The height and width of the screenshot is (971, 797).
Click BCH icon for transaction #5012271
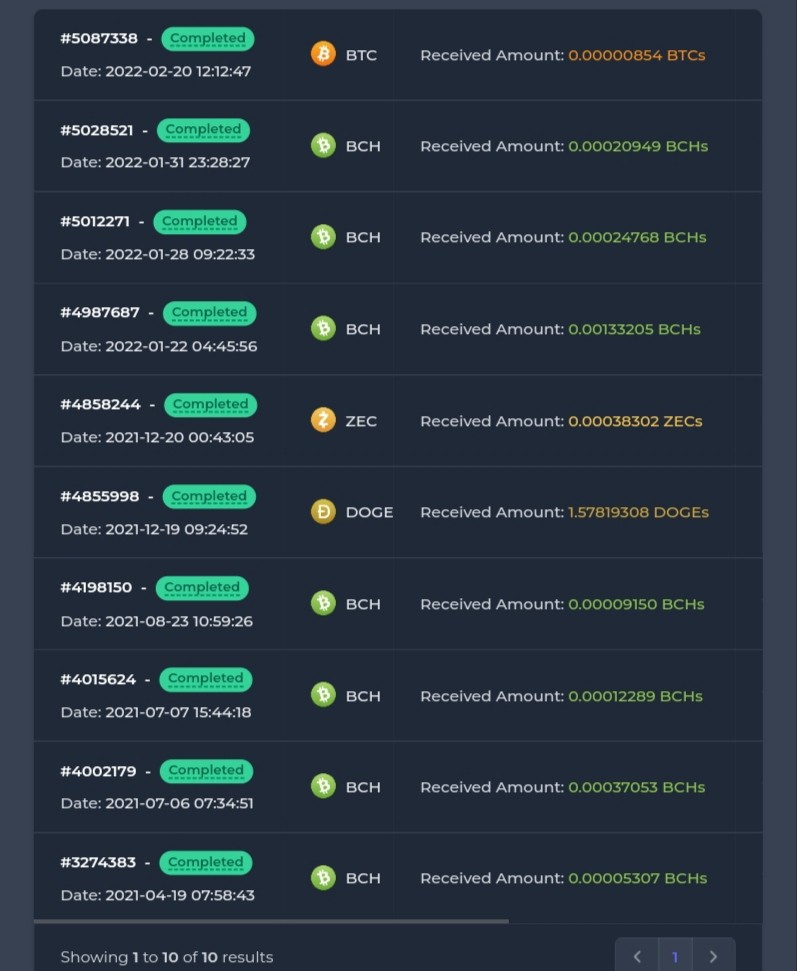pos(323,237)
